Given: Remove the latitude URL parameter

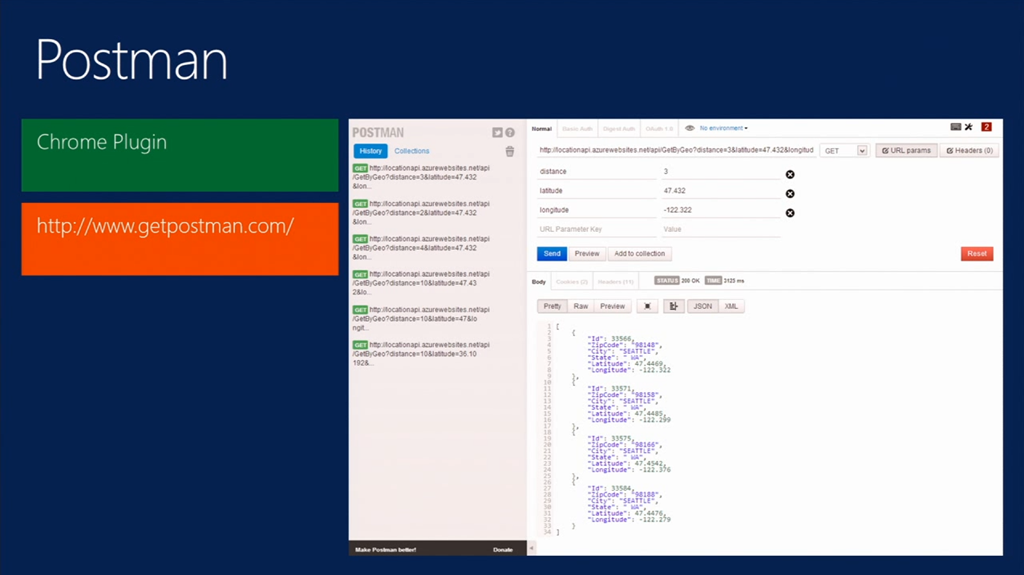Looking at the screenshot, I should pyautogui.click(x=790, y=193).
